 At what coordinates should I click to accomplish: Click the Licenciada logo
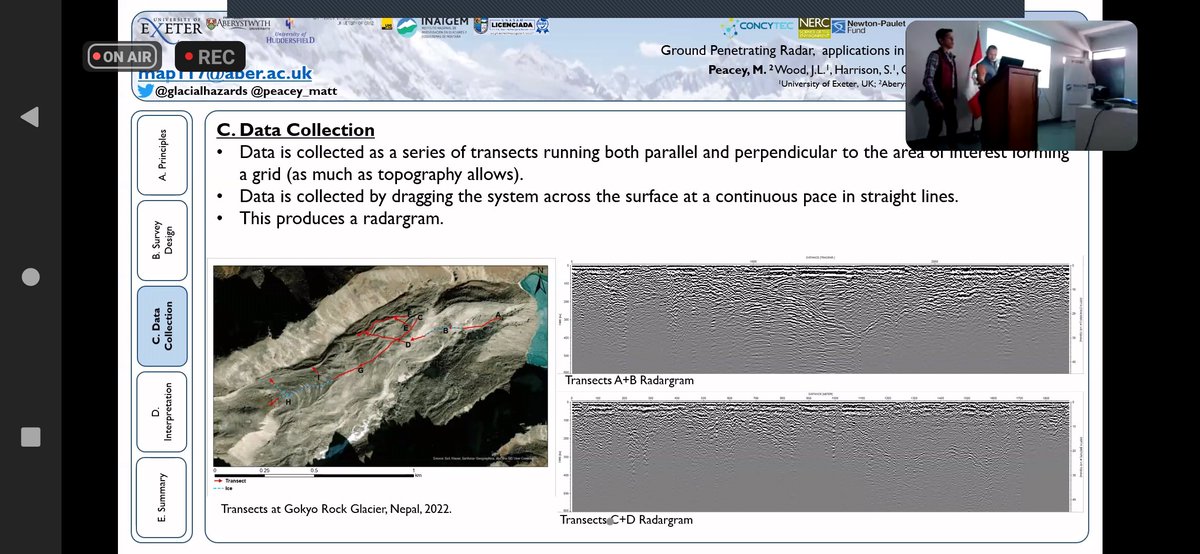(x=512, y=27)
